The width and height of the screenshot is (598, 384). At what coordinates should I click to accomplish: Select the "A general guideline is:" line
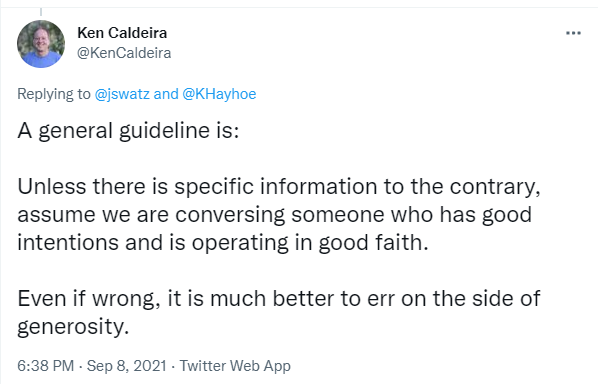click(128, 131)
